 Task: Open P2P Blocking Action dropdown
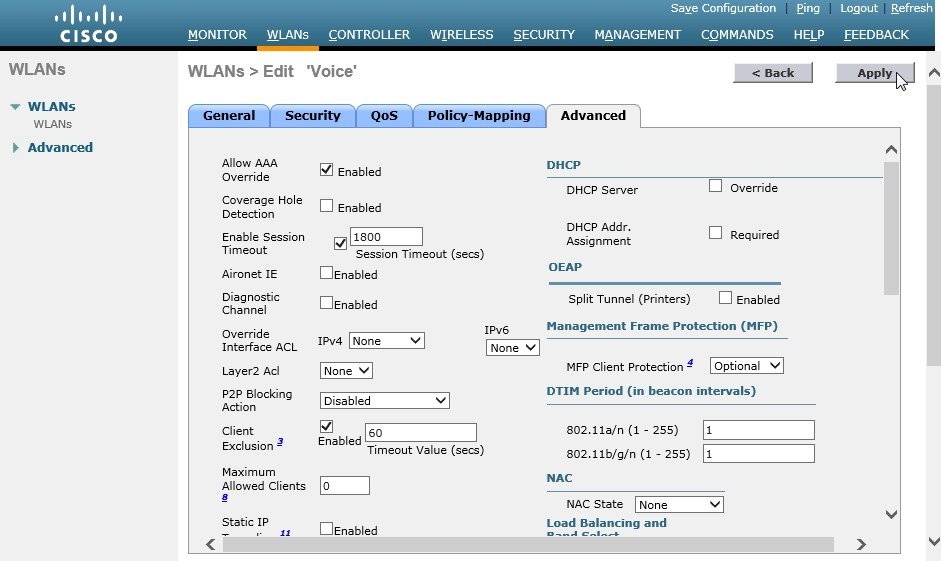click(385, 401)
